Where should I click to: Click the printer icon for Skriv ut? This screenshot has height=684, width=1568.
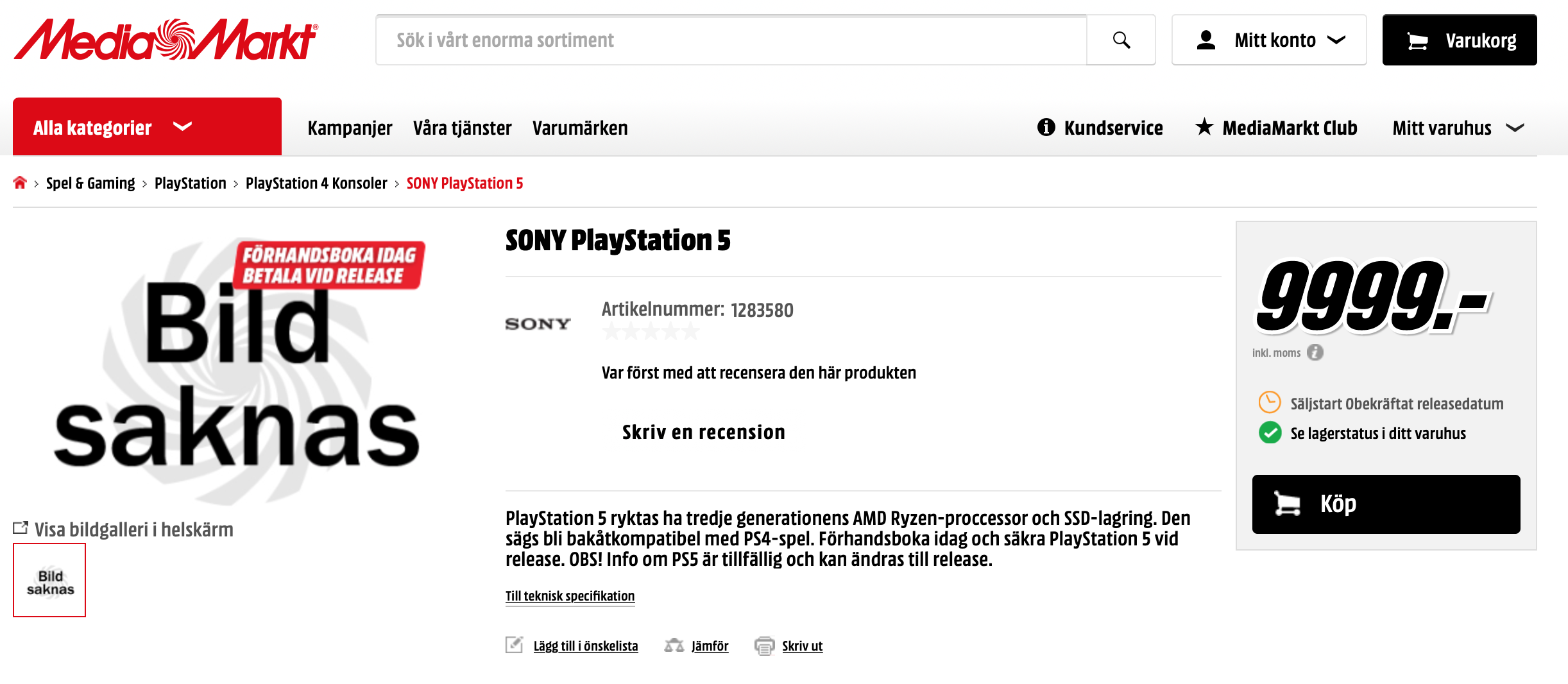(764, 646)
